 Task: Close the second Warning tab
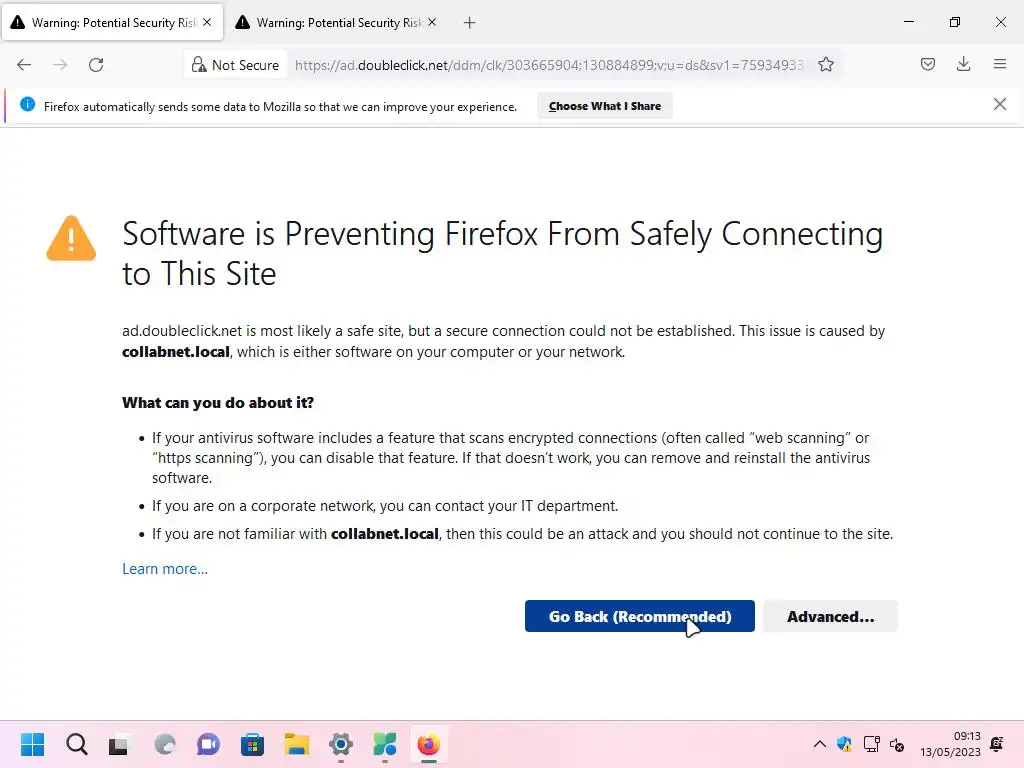point(432,22)
